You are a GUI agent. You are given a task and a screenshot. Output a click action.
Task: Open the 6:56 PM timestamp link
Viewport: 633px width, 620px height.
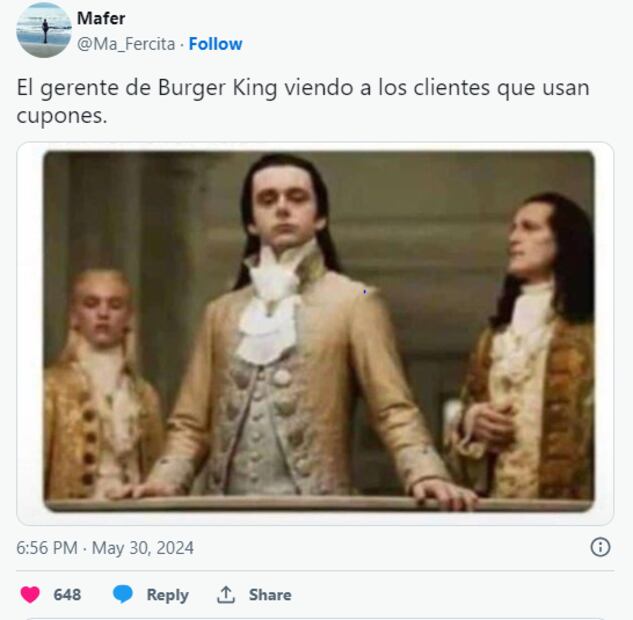coord(47,548)
